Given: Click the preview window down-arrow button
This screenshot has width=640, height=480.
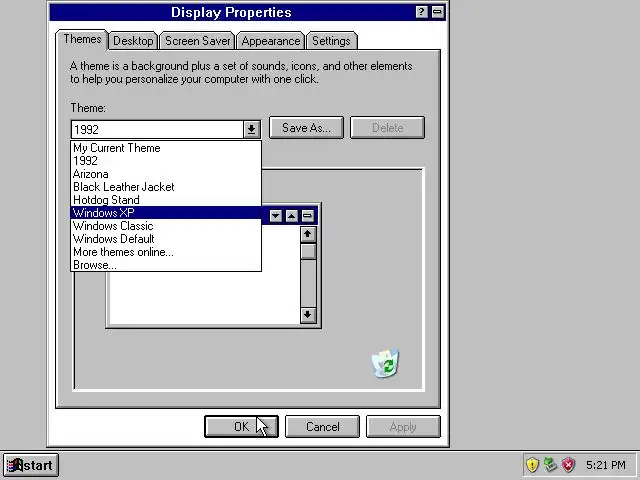Looking at the screenshot, I should pos(276,216).
